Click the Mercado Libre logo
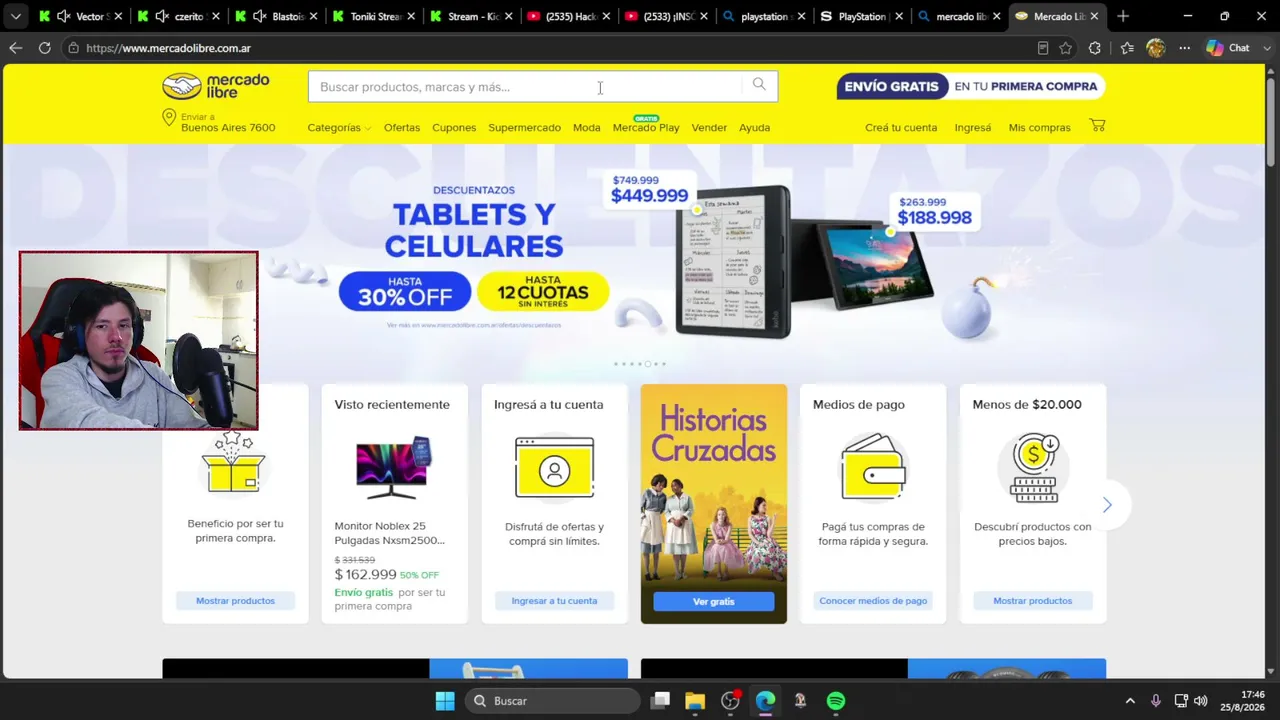1280x720 pixels. [x=216, y=86]
